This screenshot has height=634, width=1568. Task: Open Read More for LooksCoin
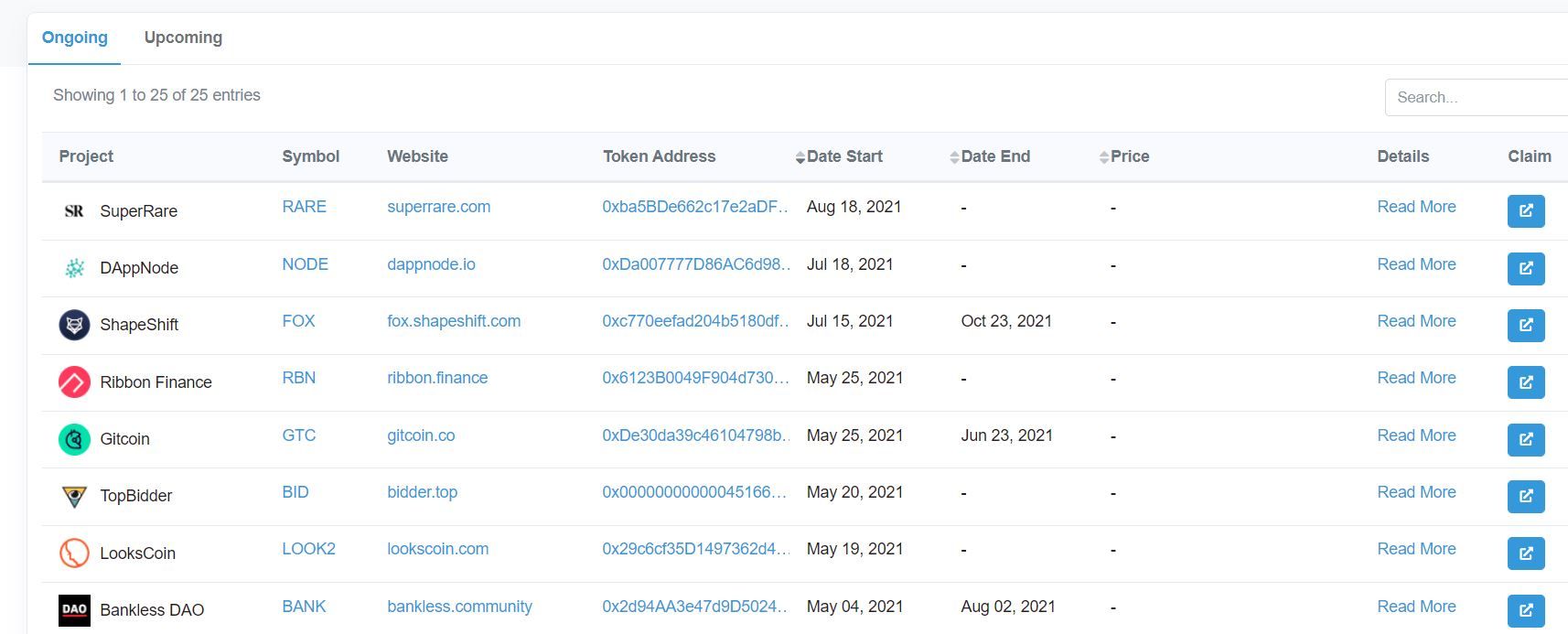coord(1416,549)
